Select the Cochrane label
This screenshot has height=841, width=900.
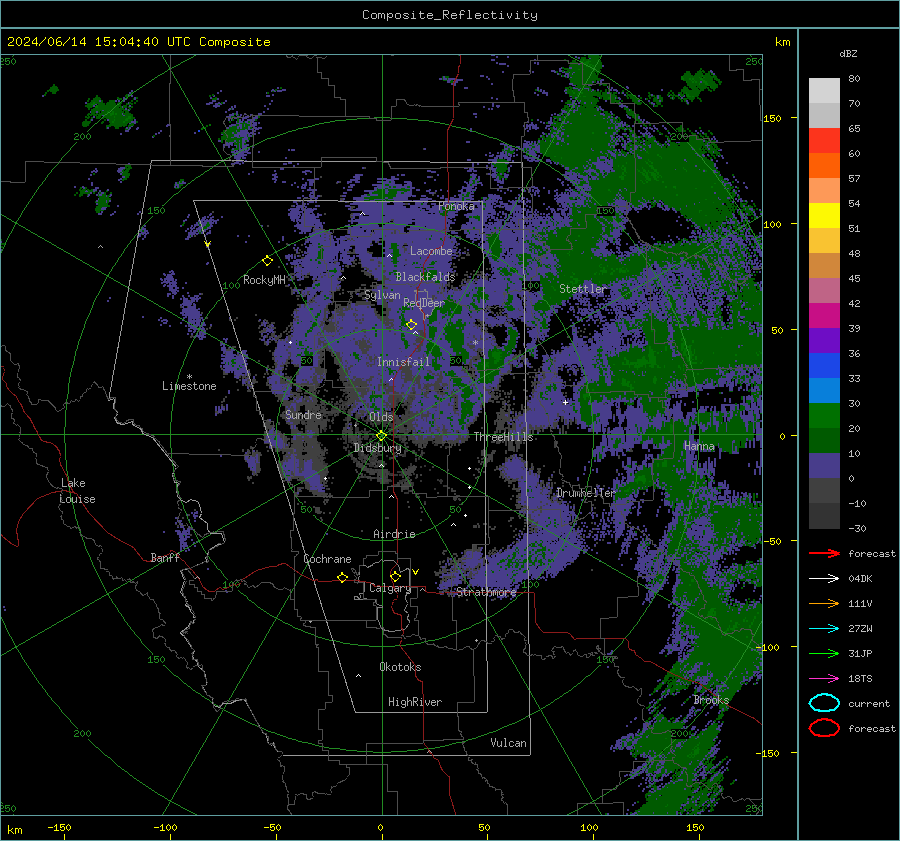coord(327,559)
